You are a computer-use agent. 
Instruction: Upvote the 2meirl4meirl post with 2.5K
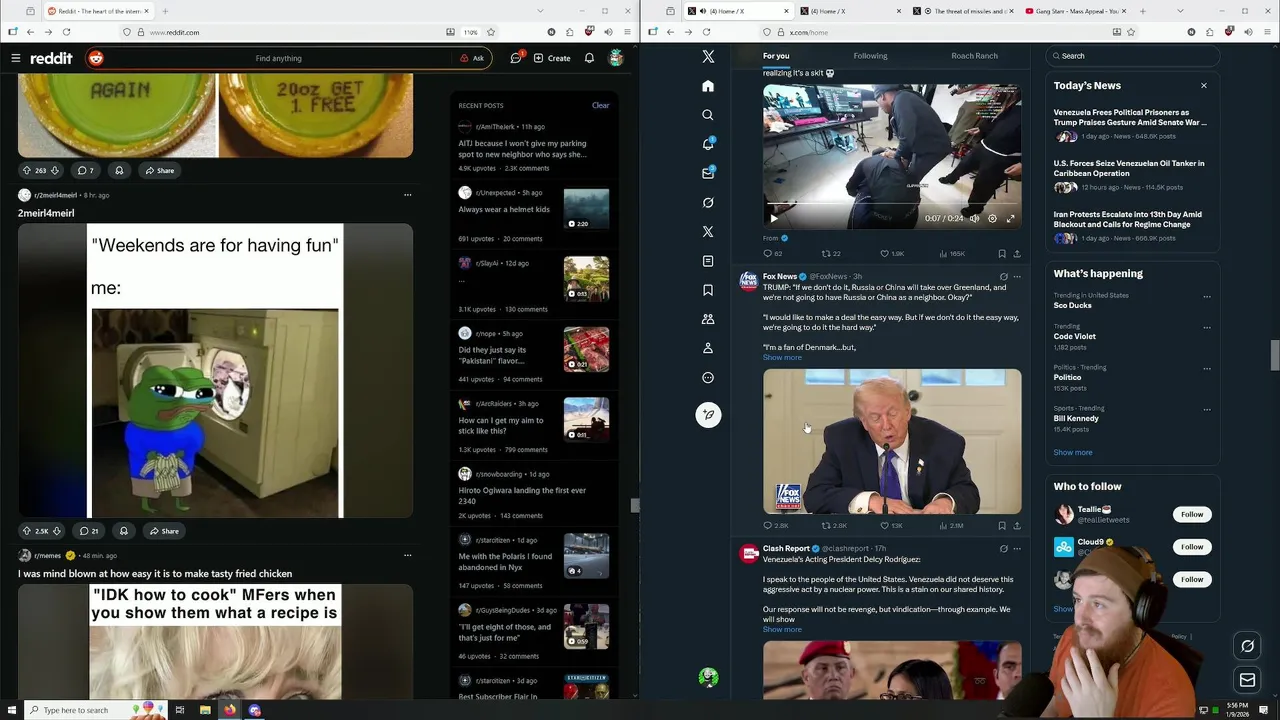pos(27,531)
